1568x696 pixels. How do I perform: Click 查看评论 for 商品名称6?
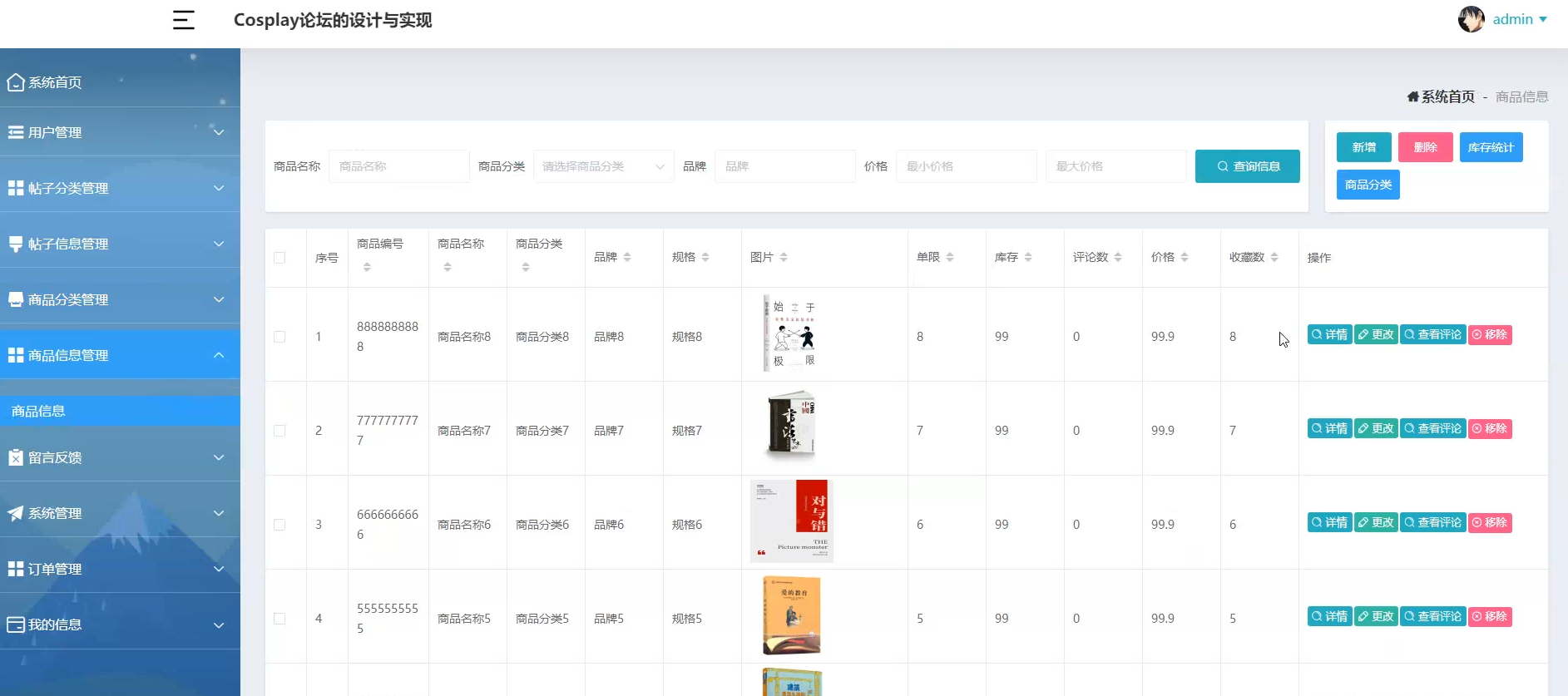point(1432,522)
